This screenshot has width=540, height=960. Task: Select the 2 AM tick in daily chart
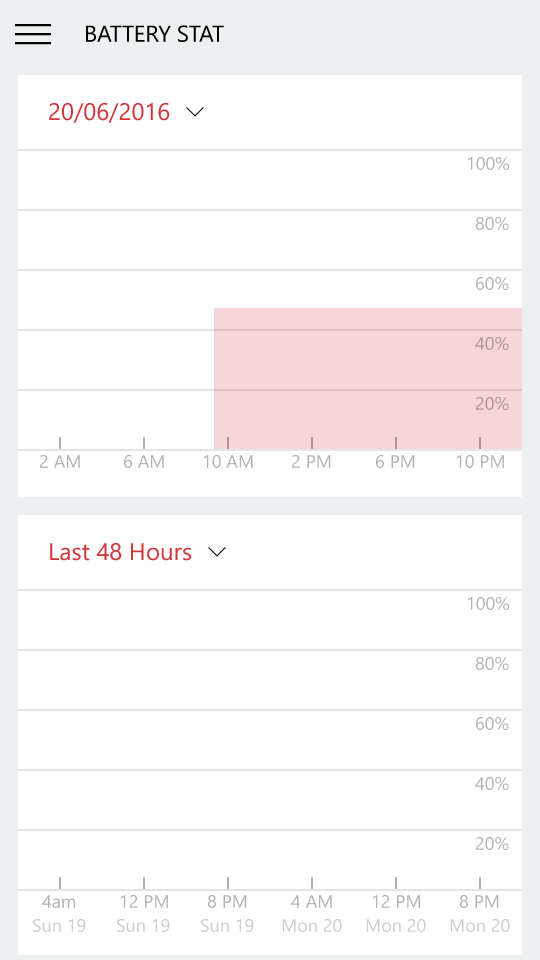60,462
